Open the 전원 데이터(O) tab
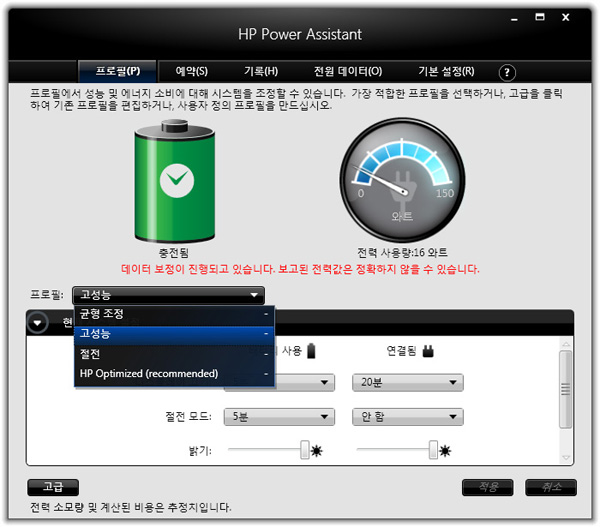Screen dimensions: 600x527 (x=348, y=71)
